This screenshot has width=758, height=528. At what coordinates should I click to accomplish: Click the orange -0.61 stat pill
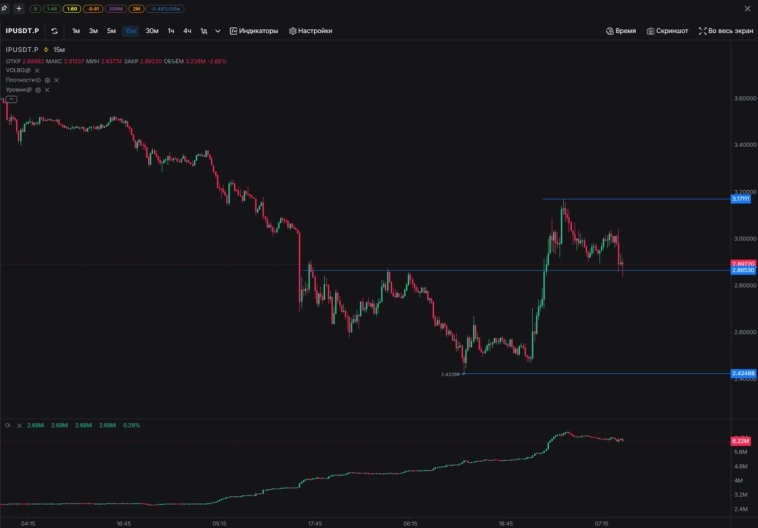pyautogui.click(x=93, y=9)
